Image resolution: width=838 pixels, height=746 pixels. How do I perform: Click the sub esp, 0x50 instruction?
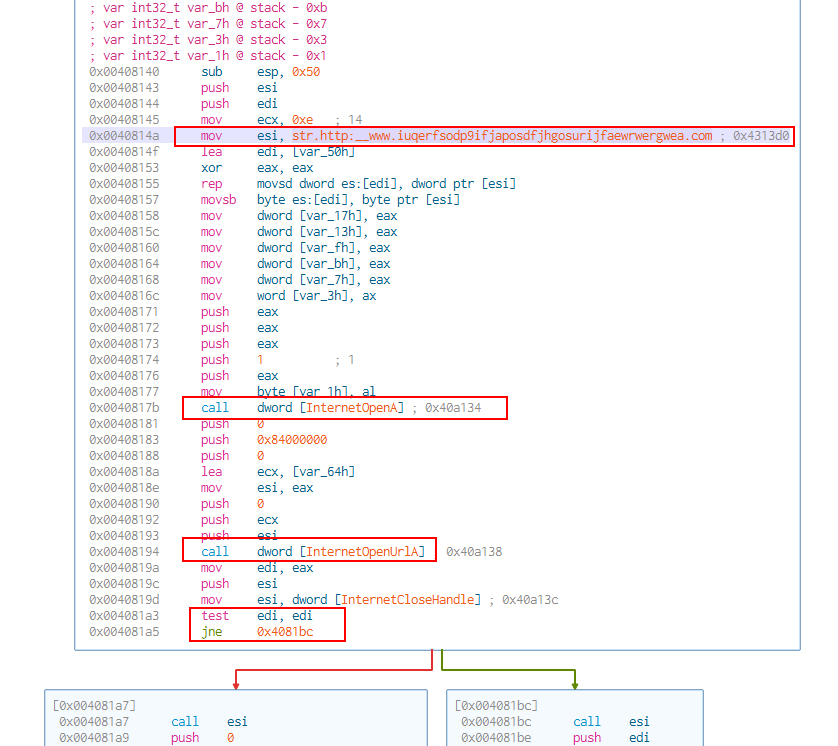261,72
